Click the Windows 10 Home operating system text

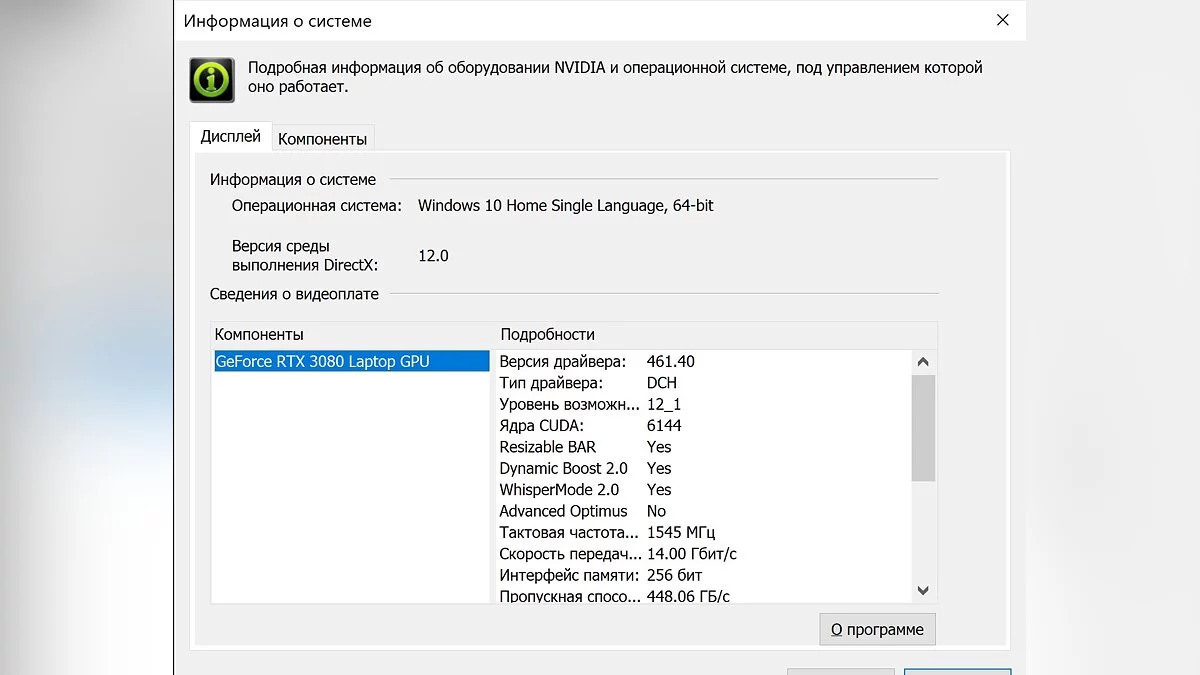click(565, 205)
